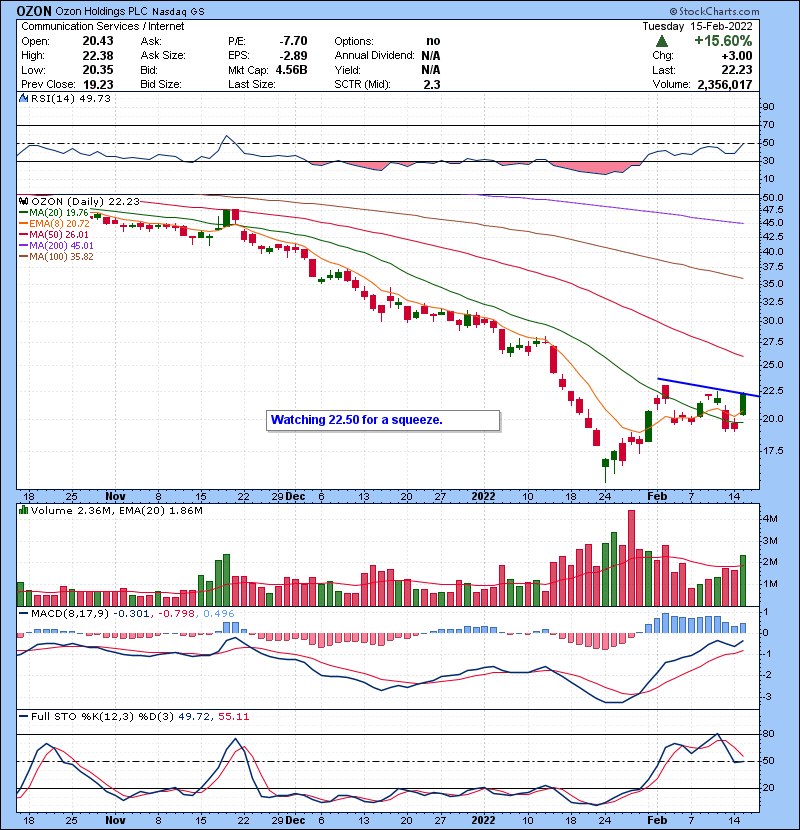Click the MA(100) 35.82 legend entry

56,257
